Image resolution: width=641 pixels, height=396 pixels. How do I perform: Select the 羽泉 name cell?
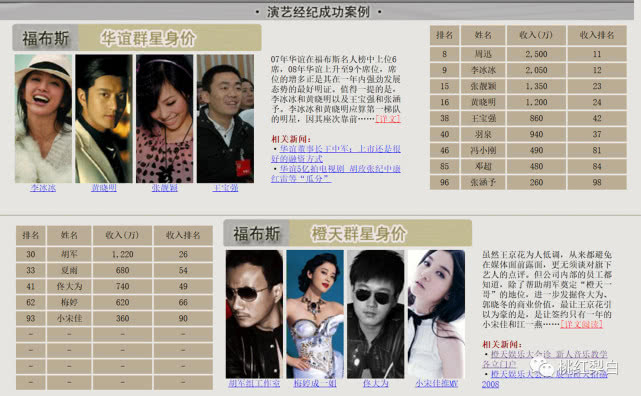coord(483,134)
